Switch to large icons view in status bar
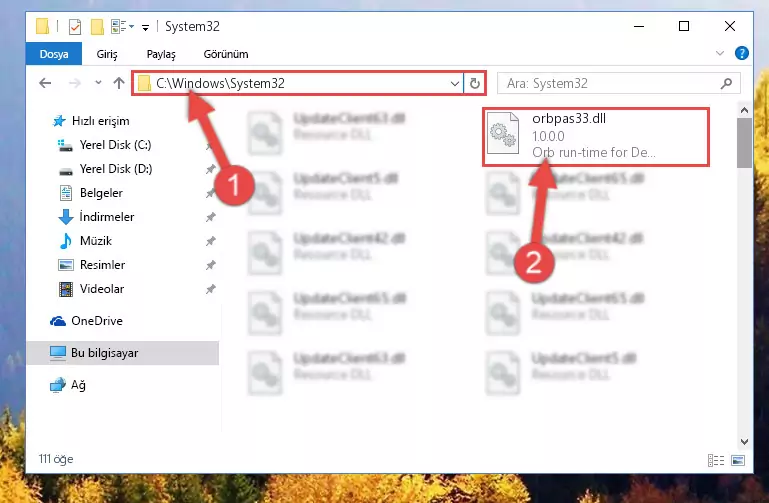Viewport: 769px width, 503px height. pyautogui.click(x=738, y=460)
